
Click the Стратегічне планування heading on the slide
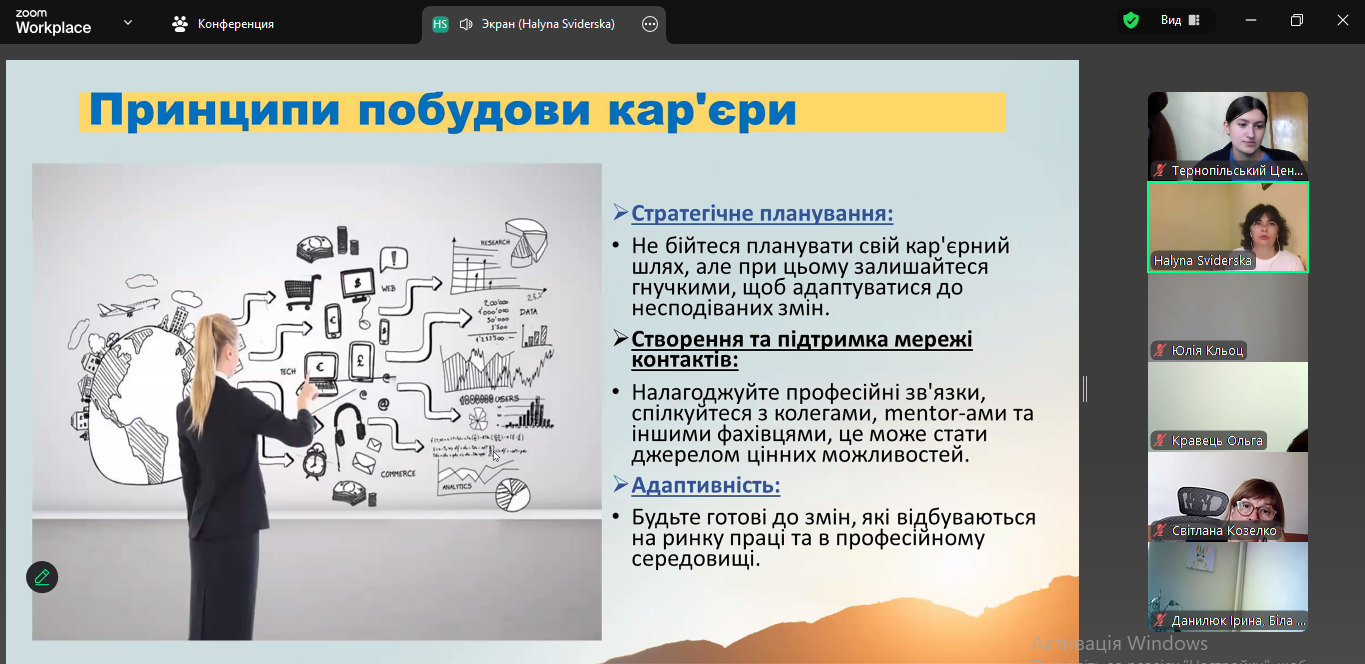pyautogui.click(x=762, y=214)
